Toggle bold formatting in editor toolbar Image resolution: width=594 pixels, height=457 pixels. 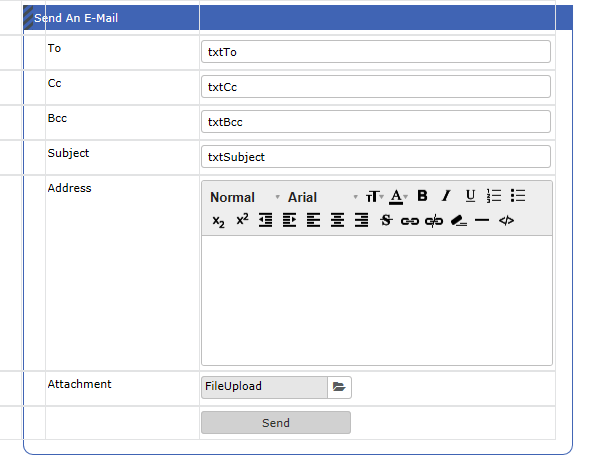[422, 196]
